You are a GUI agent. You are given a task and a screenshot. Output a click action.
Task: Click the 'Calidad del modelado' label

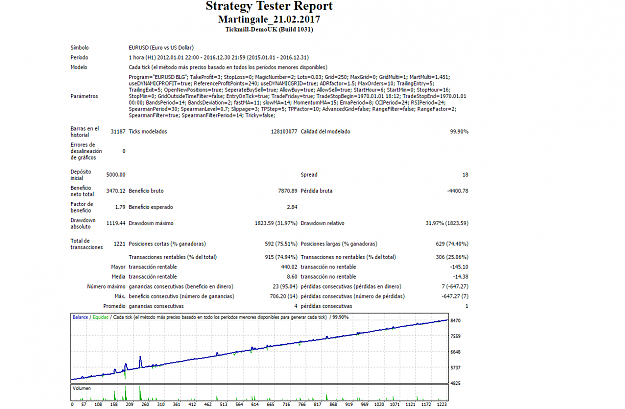[x=325, y=132]
